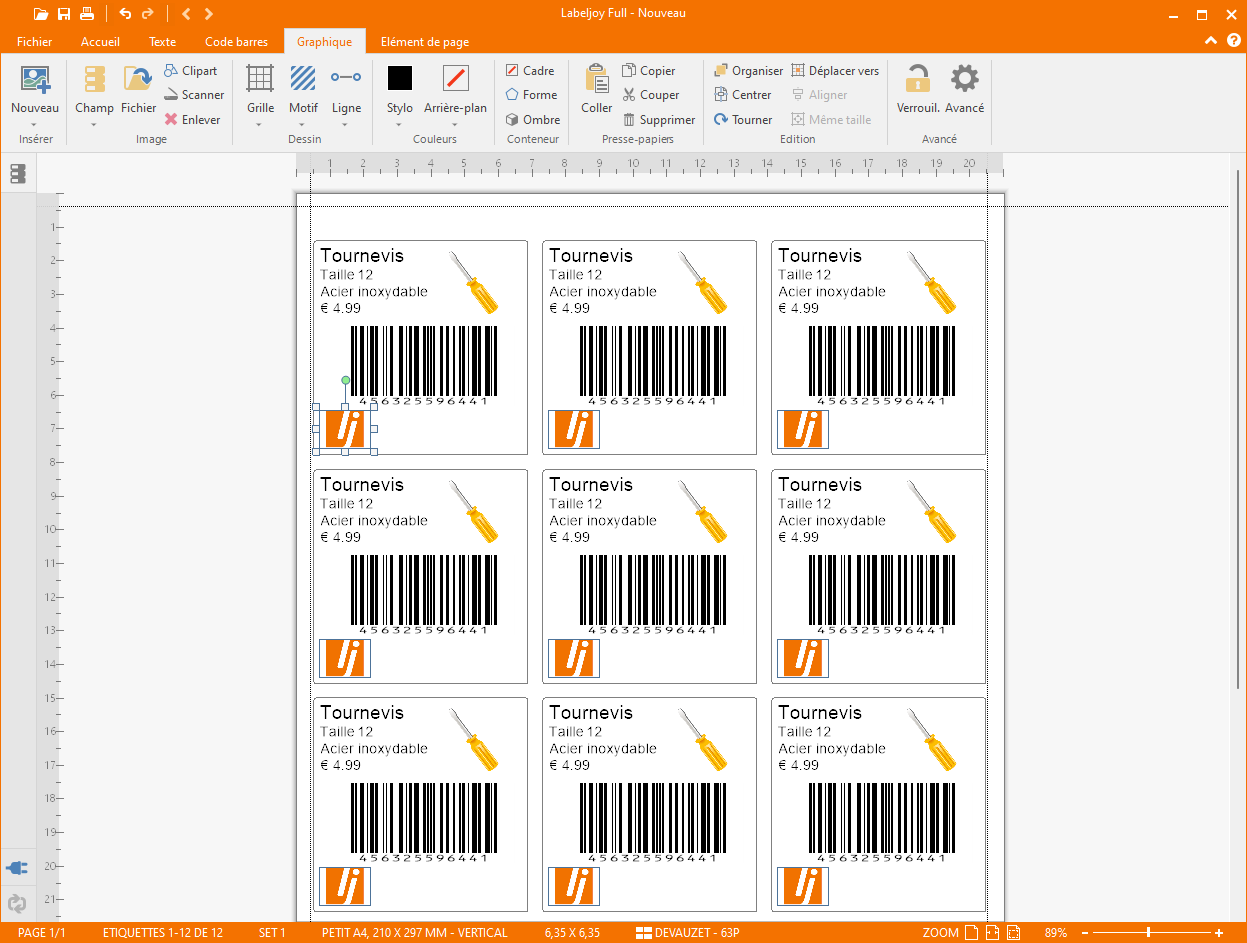
Task: Decrease zoom with the minus button
Action: click(1085, 933)
